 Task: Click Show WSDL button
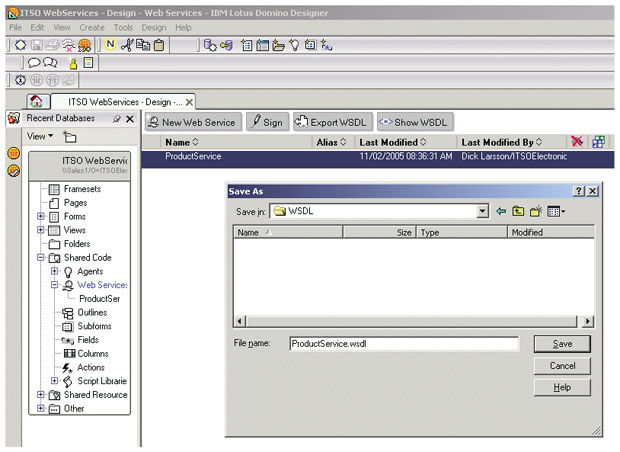click(415, 122)
